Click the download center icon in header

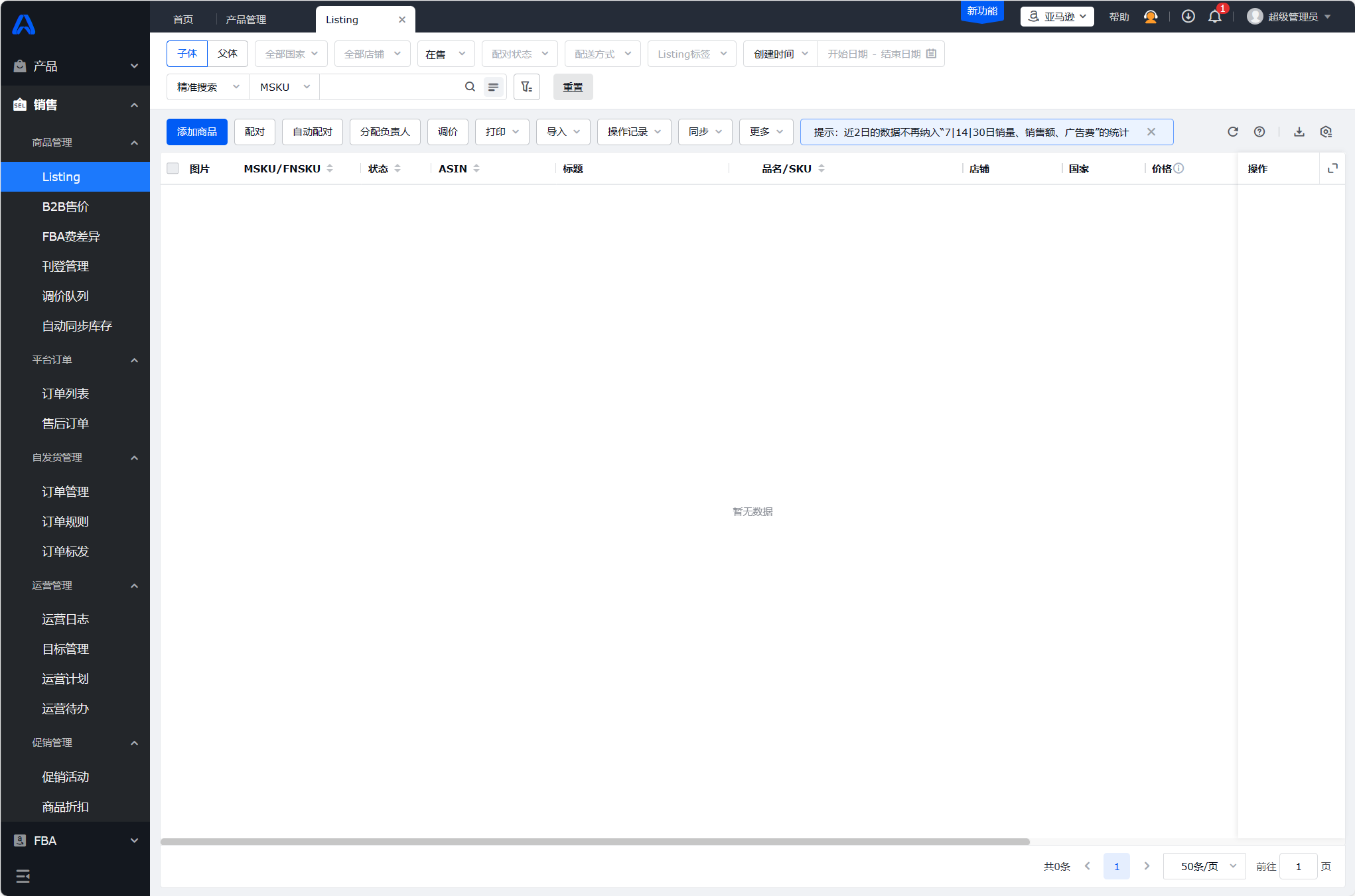[1188, 17]
